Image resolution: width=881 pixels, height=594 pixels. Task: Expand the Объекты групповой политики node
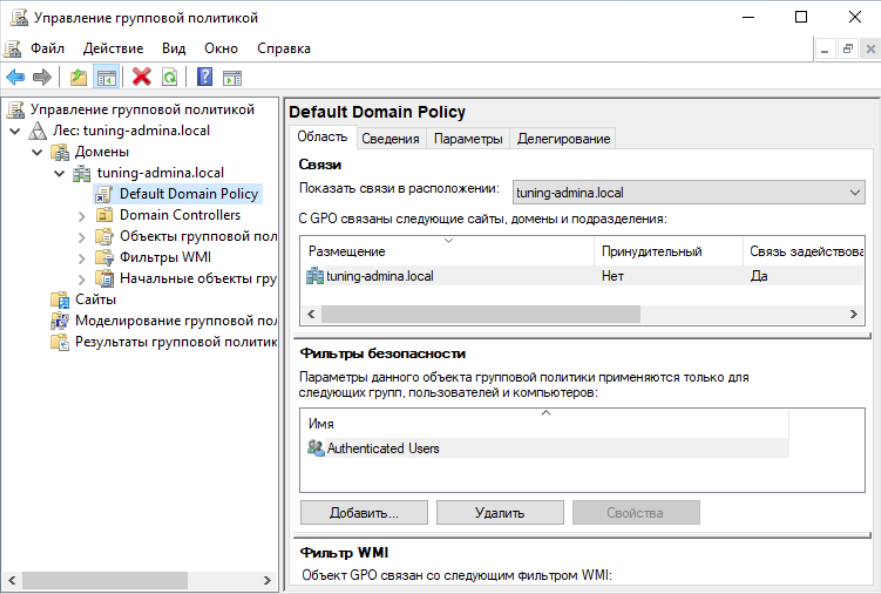pyautogui.click(x=81, y=237)
